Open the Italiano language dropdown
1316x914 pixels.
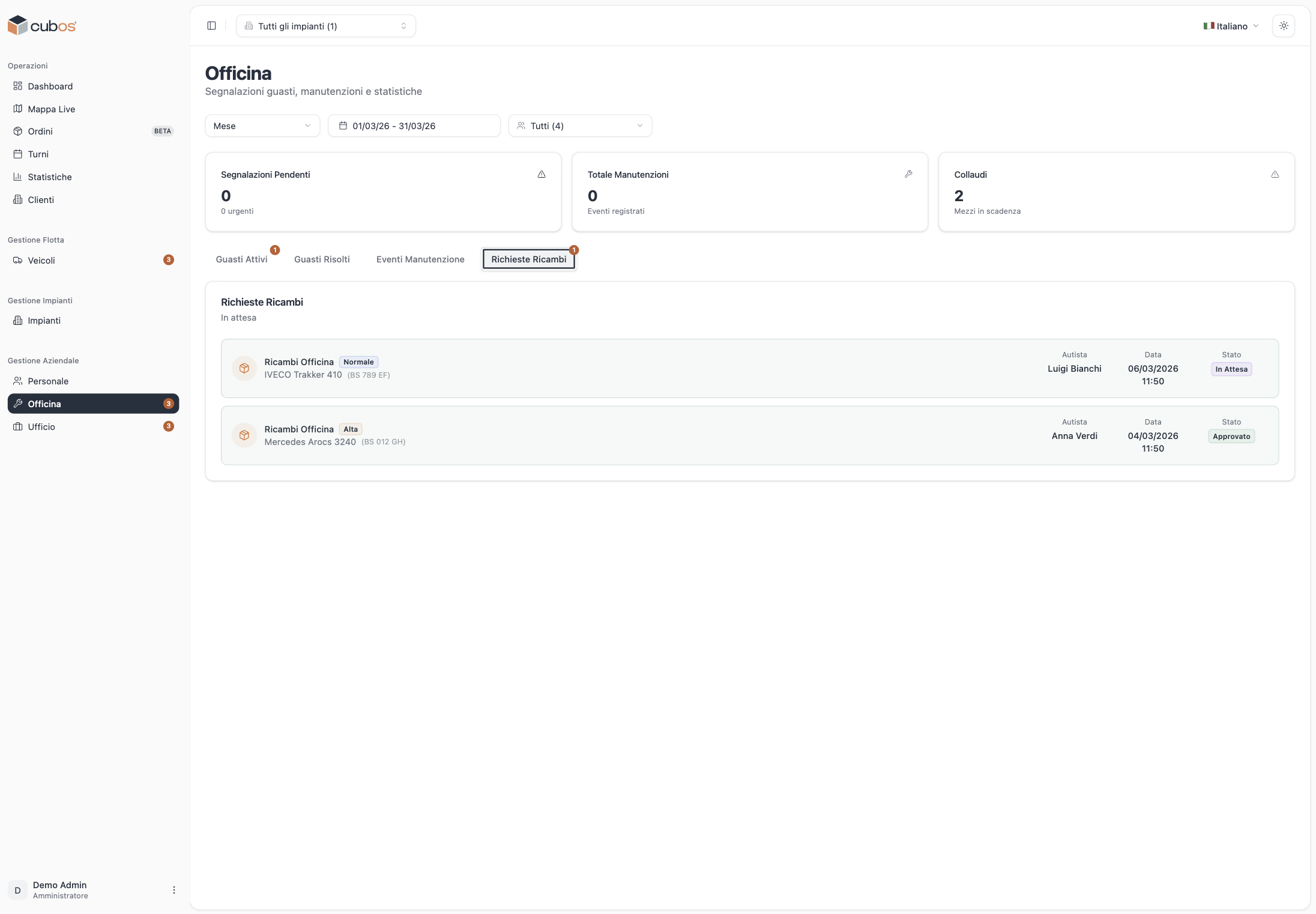pos(1231,26)
